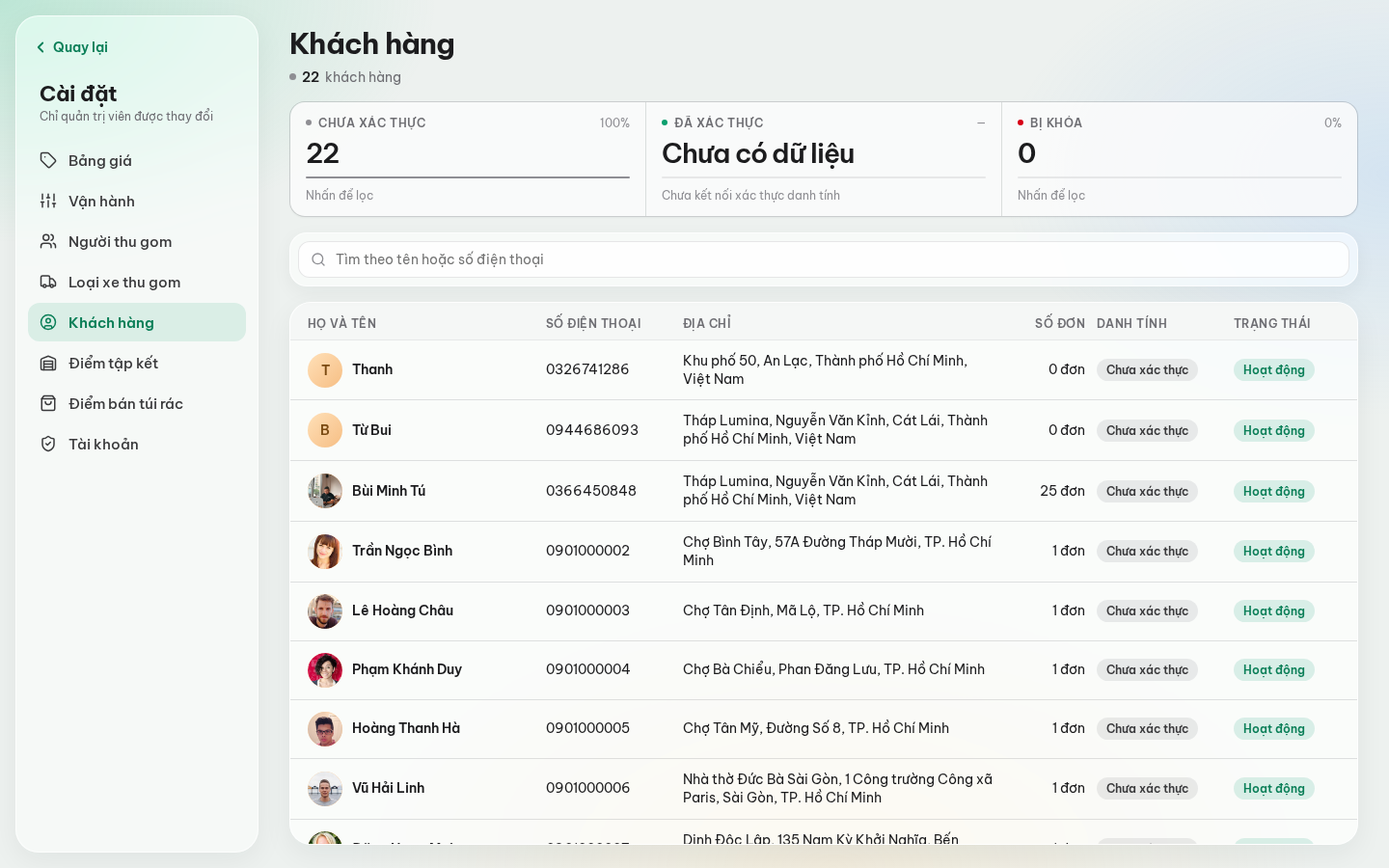
Task: Click the Vận hành sliders icon
Action: click(48, 201)
